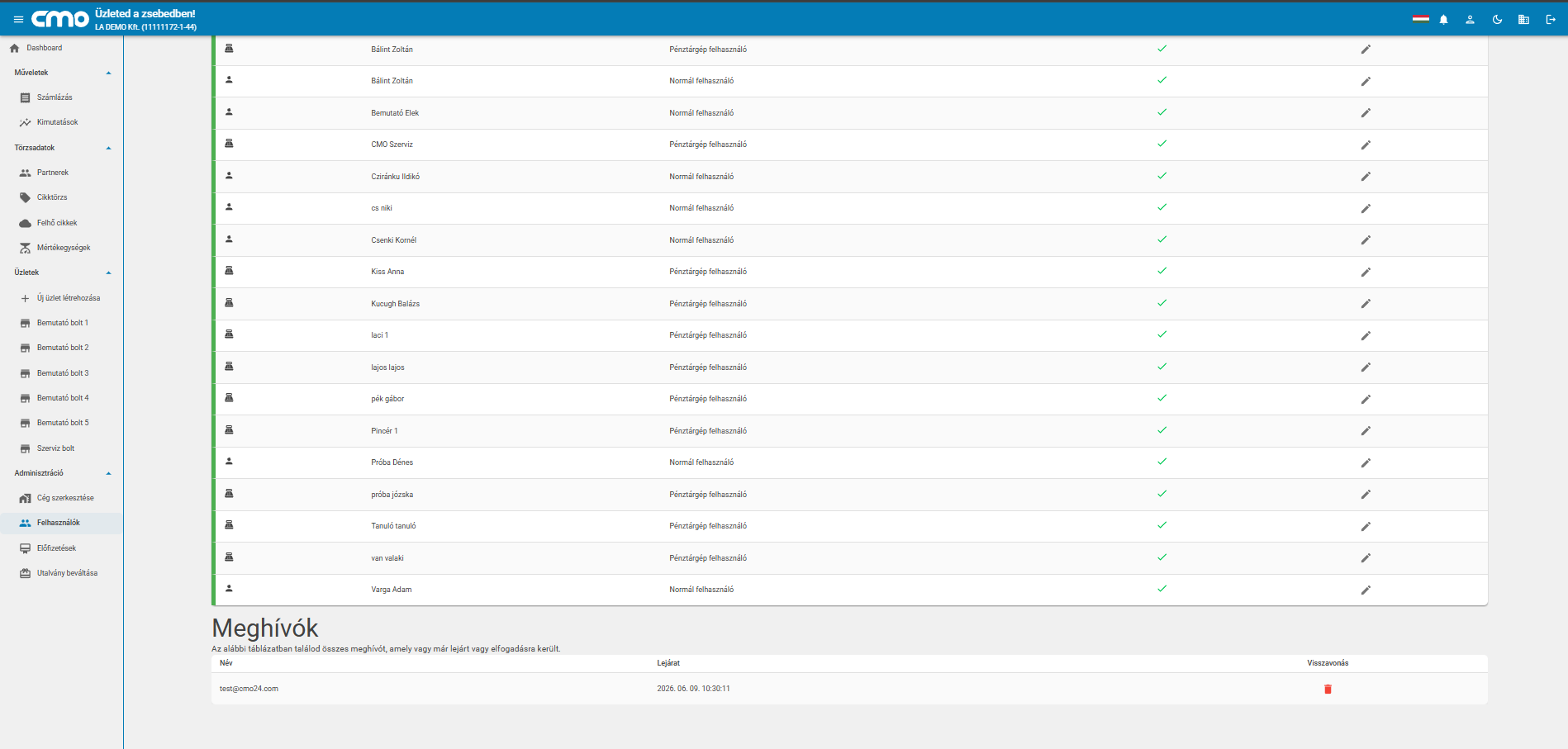Click pencil icon for Varga Adam
The height and width of the screenshot is (749, 1568).
pos(1366,590)
